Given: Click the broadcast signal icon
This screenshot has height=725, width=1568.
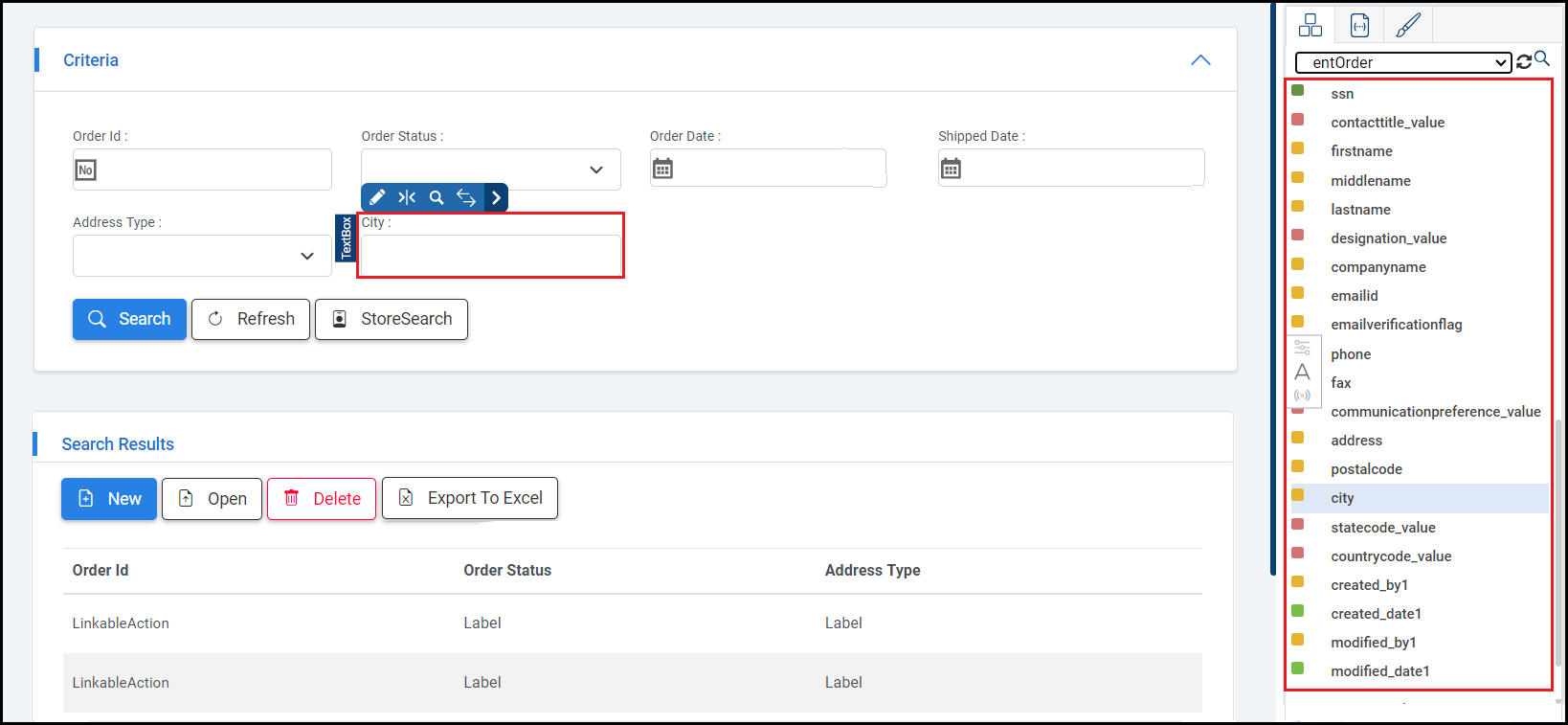Looking at the screenshot, I should coord(1302,395).
